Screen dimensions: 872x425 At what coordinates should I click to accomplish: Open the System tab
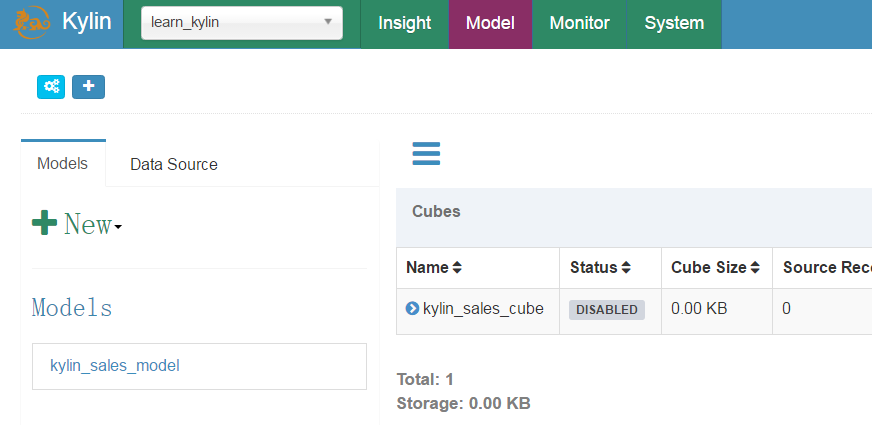coord(674,24)
